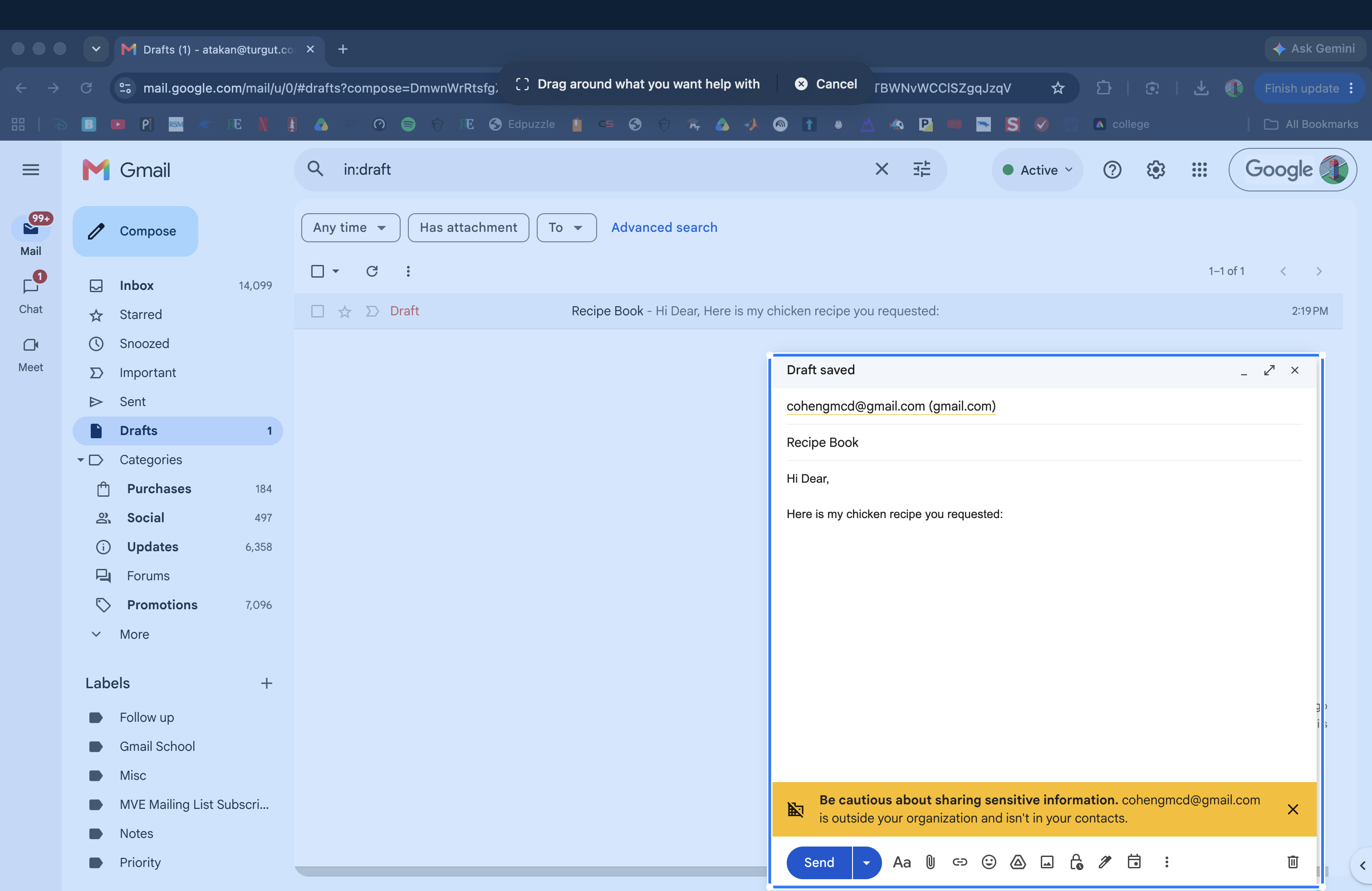Viewport: 1372px width, 891px height.
Task: Open the To filter dropdown
Action: 566,228
